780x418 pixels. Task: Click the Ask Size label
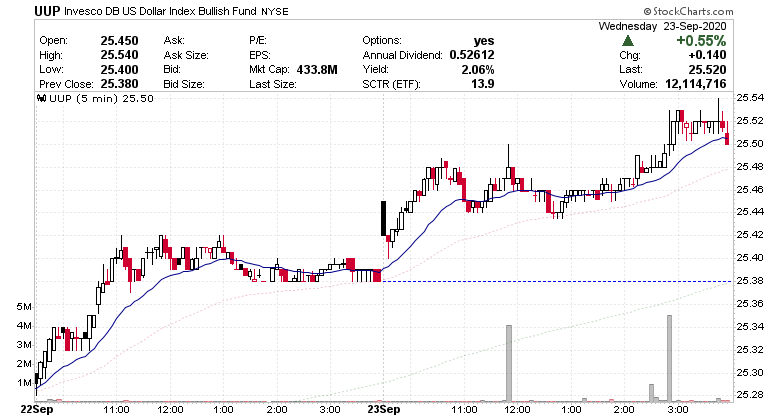(x=186, y=55)
